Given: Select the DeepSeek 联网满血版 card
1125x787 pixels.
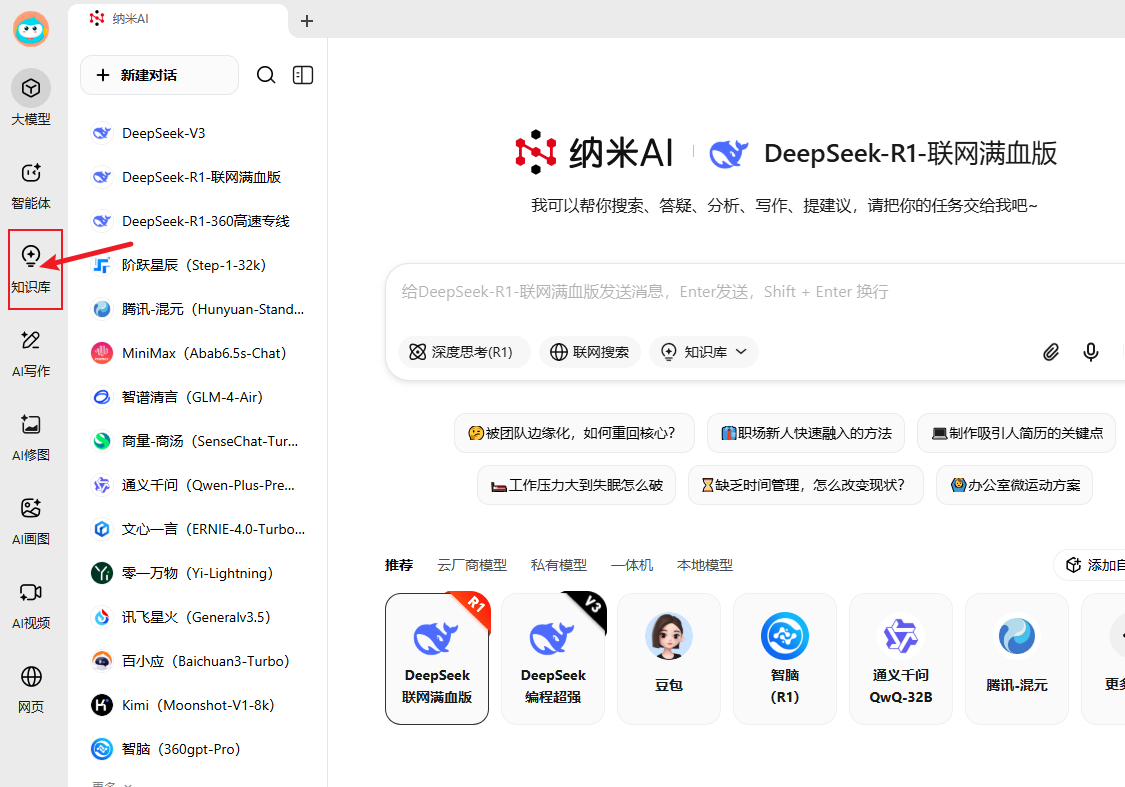Looking at the screenshot, I should [x=437, y=659].
